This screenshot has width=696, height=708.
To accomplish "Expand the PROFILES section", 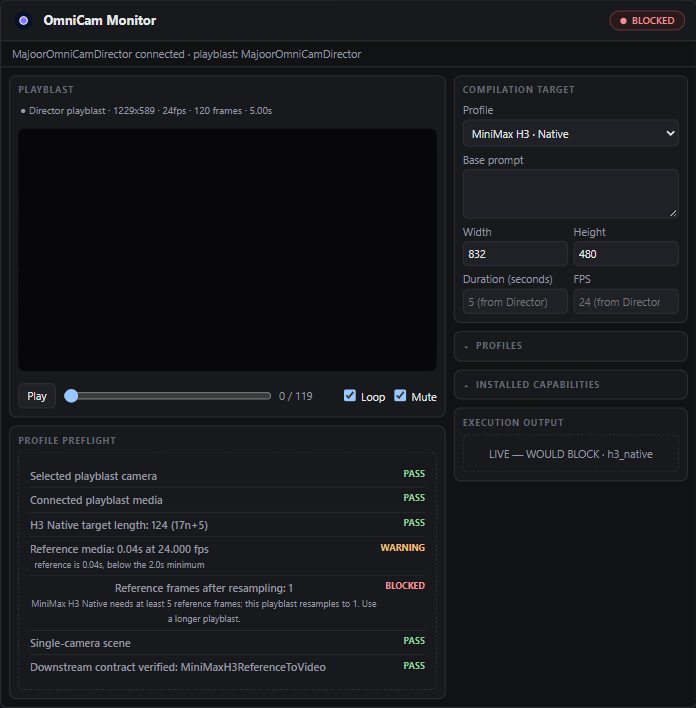I will pos(570,346).
